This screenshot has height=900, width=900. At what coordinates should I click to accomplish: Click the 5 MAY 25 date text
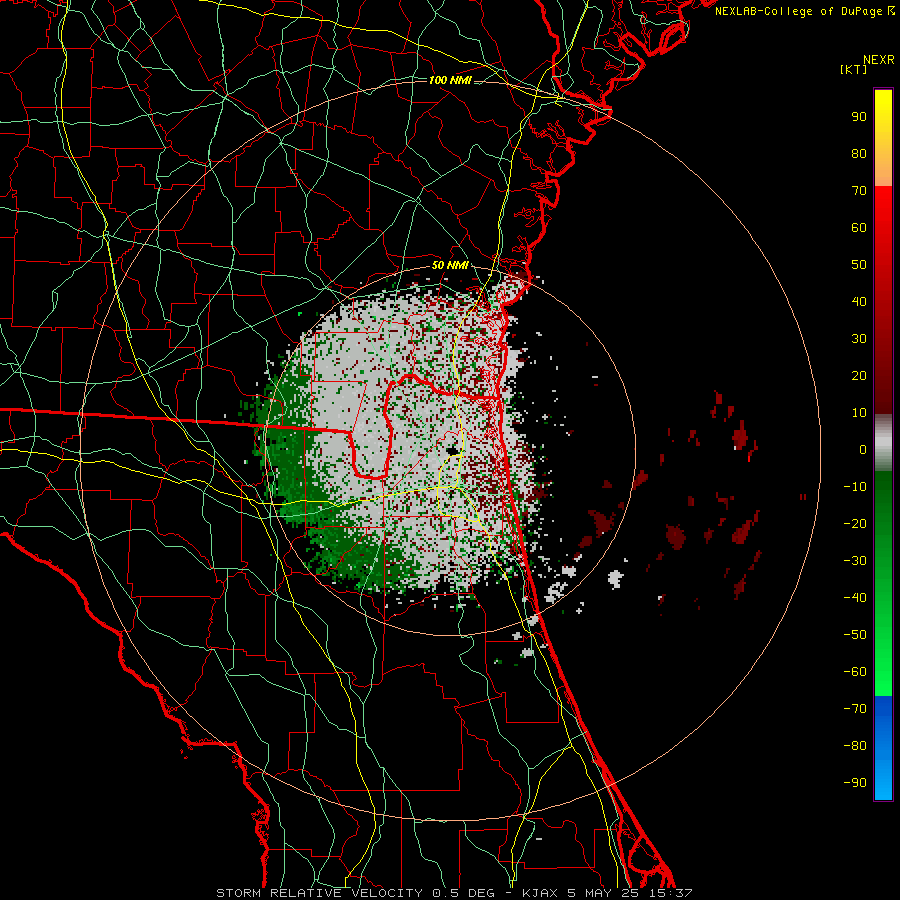(603, 893)
